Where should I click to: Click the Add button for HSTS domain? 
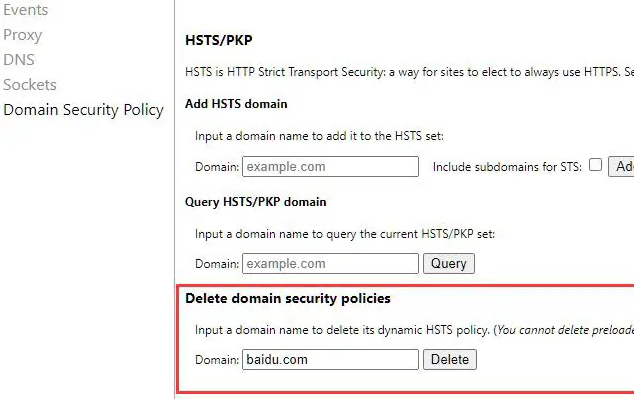click(x=621, y=166)
